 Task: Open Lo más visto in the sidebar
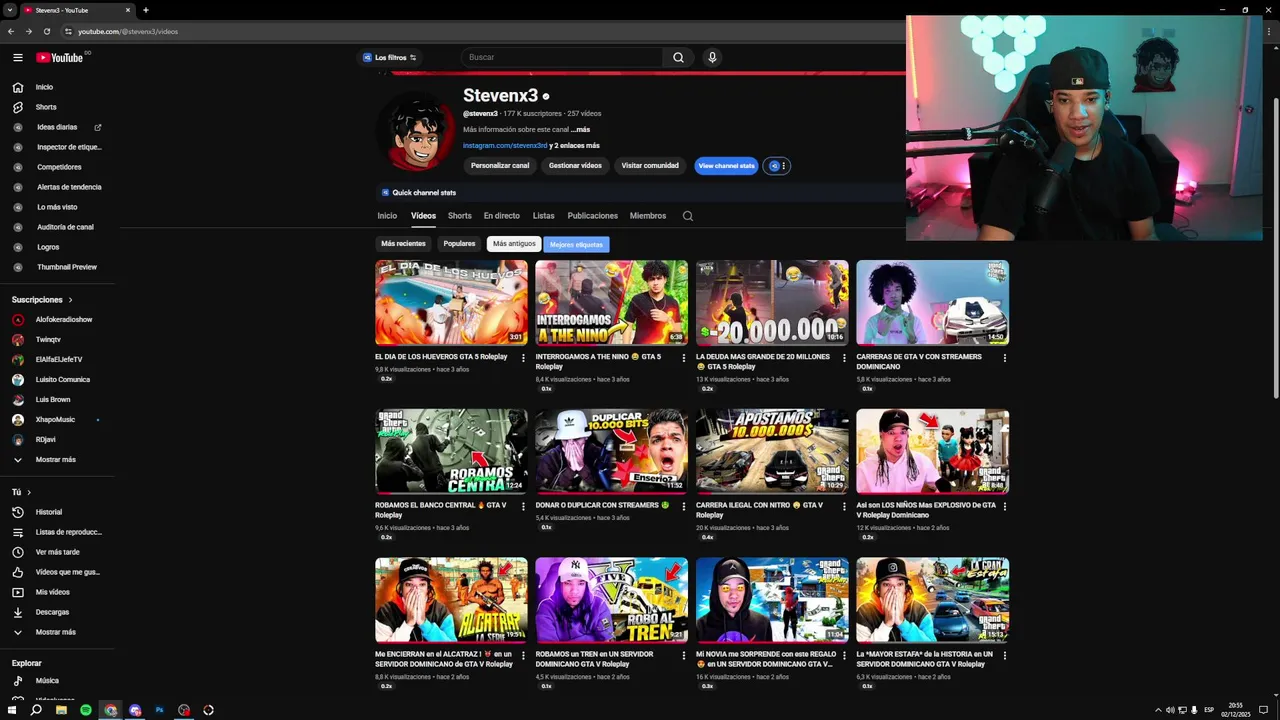point(57,207)
